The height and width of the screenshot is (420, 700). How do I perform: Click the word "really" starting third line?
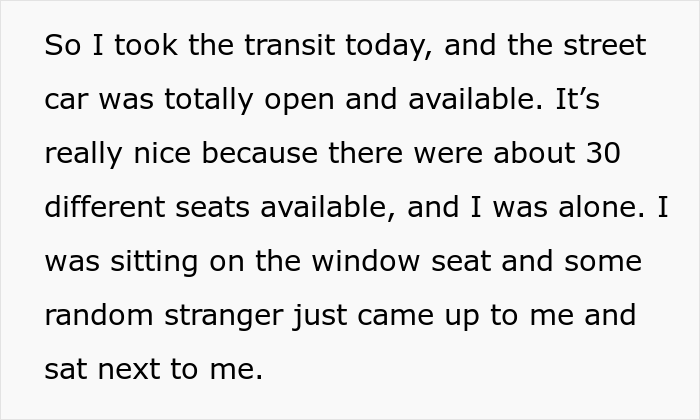pyautogui.click(x=83, y=155)
